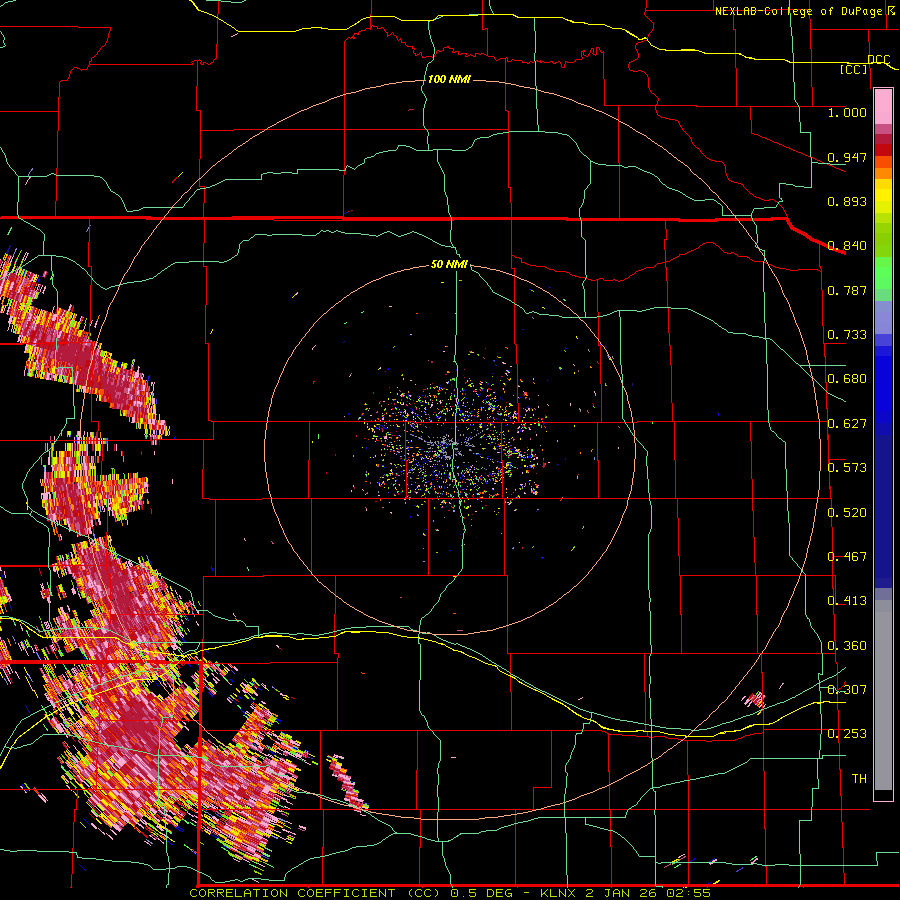This screenshot has height=900, width=900.
Task: Click the 0.893 scale value
Action: click(847, 201)
